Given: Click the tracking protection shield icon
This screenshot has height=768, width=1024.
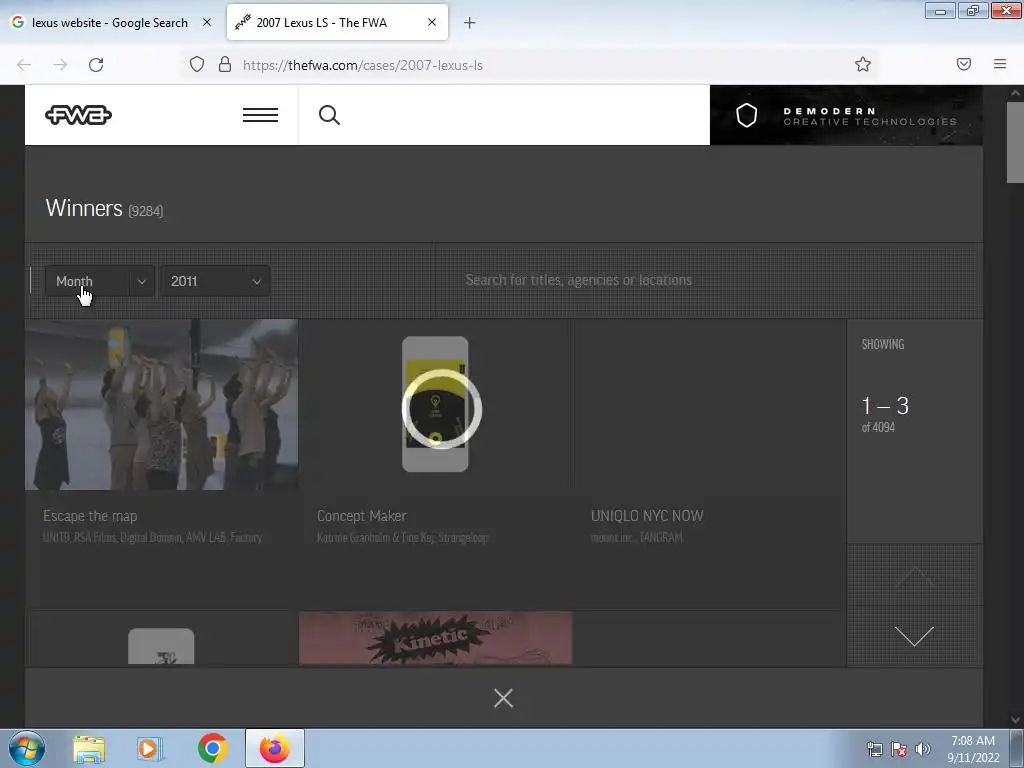Looking at the screenshot, I should [x=197, y=65].
